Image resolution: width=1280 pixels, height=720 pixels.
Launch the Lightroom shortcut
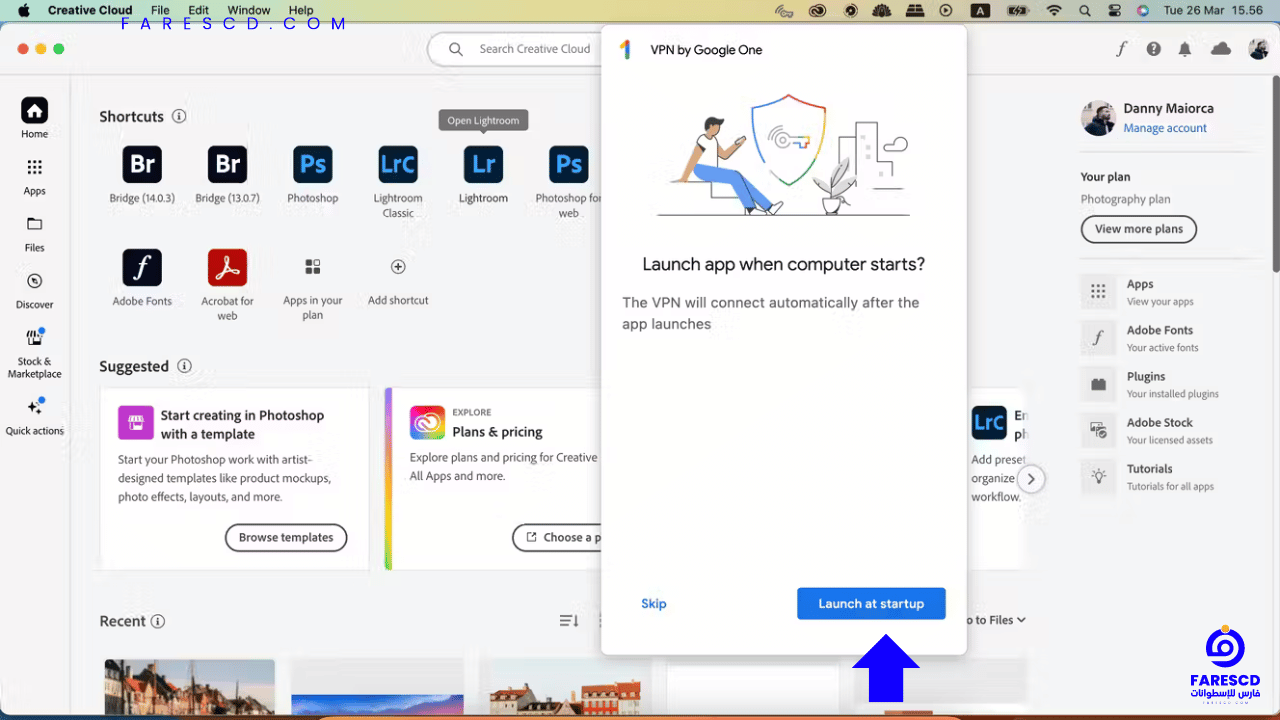coord(483,164)
